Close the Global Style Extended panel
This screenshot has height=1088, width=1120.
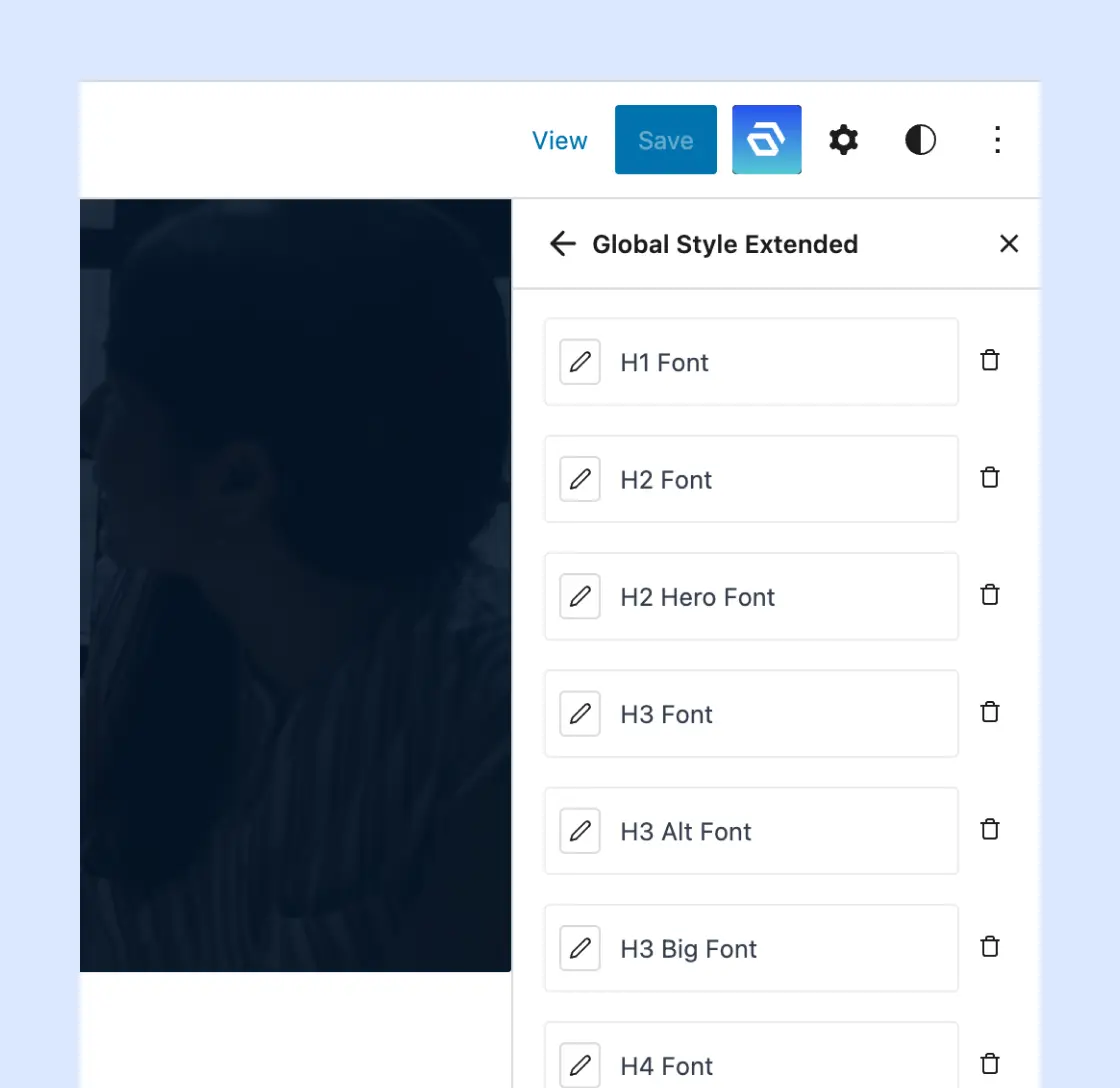tap(1009, 244)
